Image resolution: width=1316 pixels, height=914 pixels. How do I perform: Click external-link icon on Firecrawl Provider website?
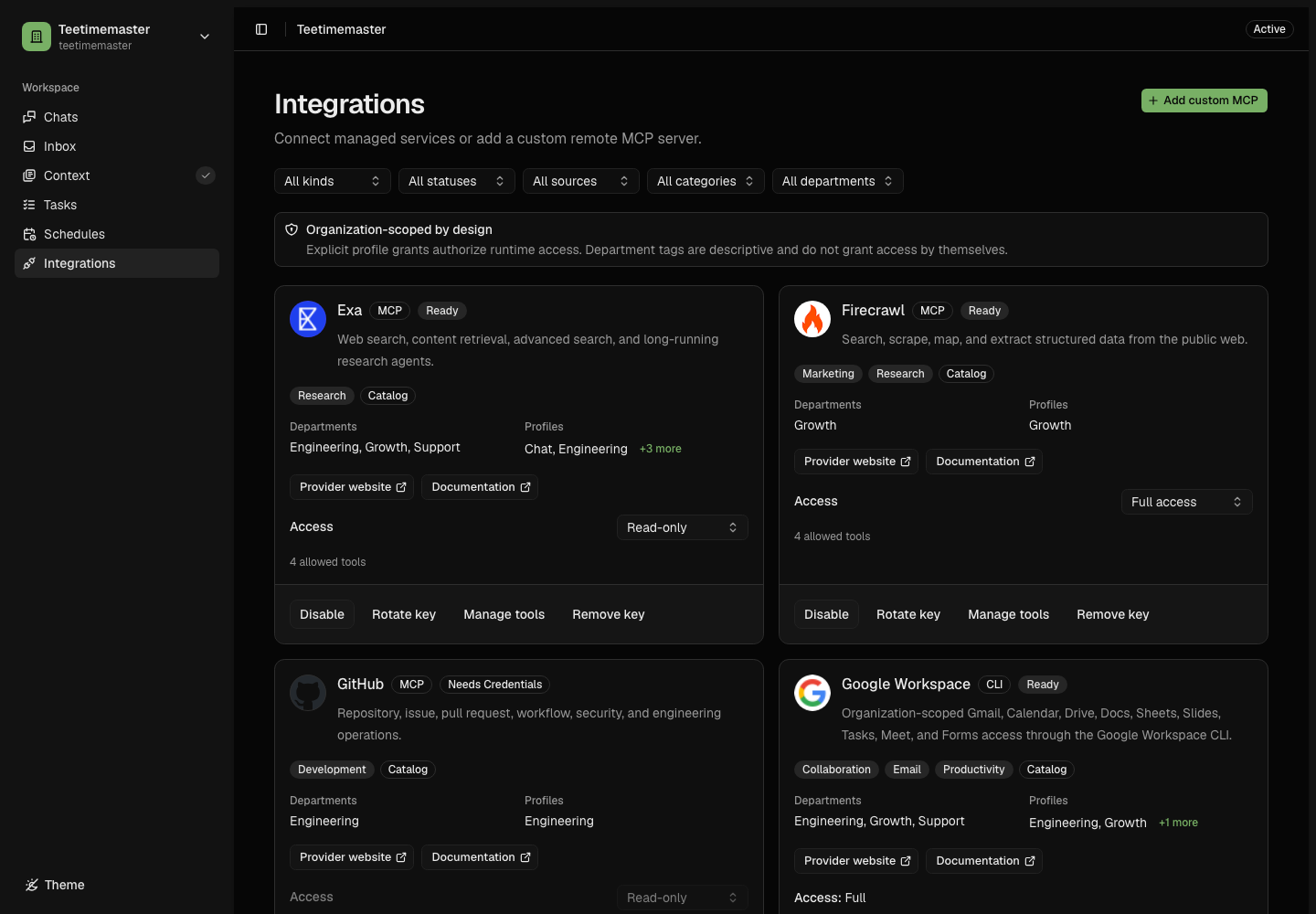pyautogui.click(x=906, y=462)
